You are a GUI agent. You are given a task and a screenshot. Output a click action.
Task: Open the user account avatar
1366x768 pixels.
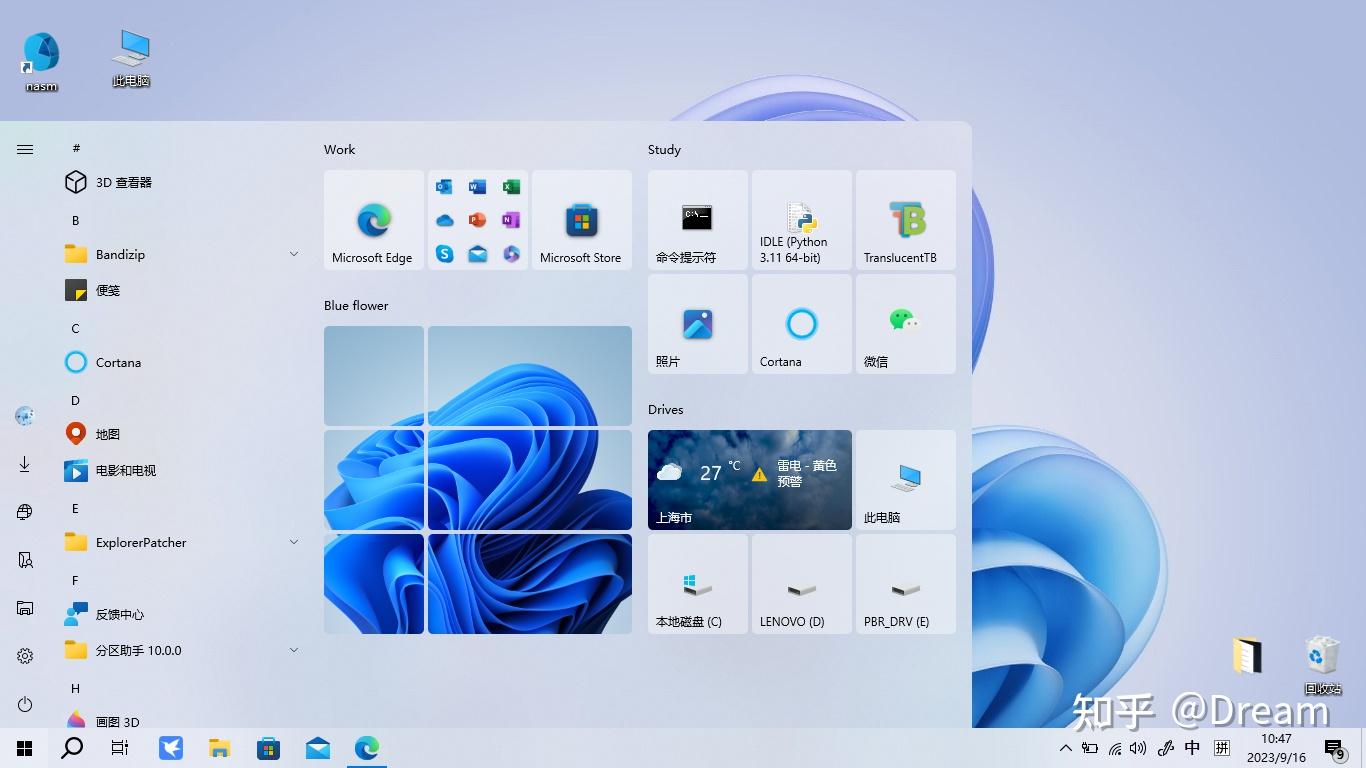(x=25, y=416)
